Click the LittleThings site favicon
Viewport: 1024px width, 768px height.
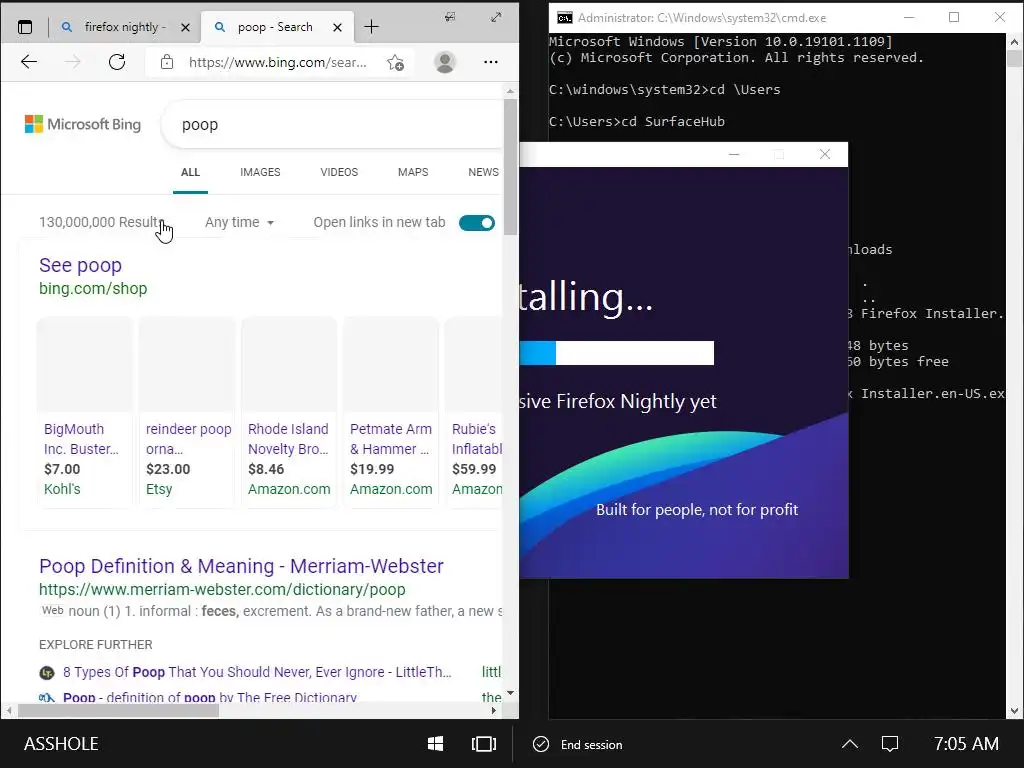coord(47,673)
